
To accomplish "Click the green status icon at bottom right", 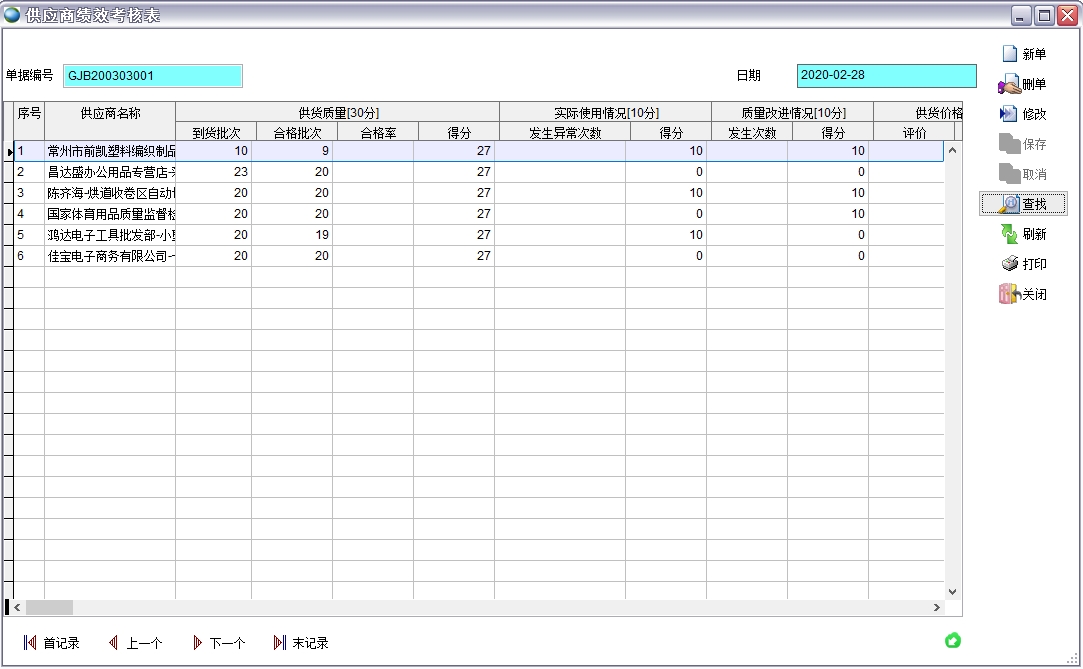I will (x=952, y=641).
